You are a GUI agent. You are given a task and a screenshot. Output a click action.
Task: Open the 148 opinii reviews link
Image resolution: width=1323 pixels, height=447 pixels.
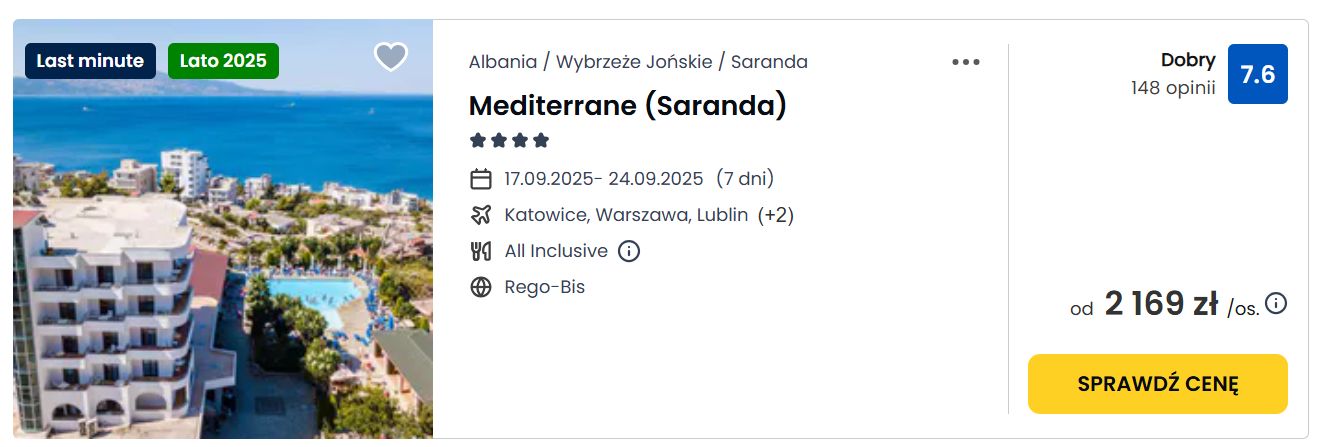(x=1173, y=88)
